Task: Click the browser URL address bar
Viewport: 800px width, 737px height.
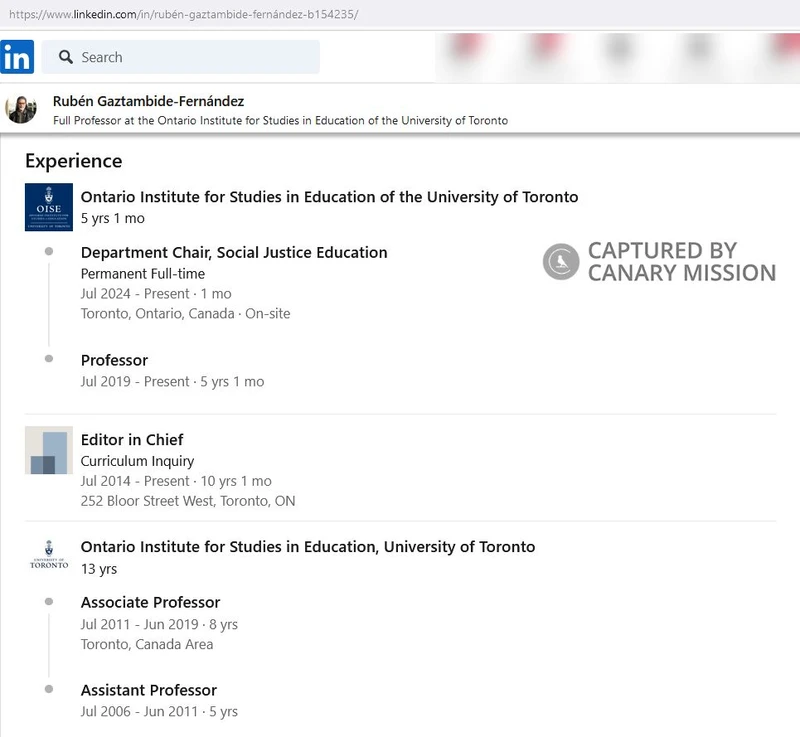Action: click(400, 14)
